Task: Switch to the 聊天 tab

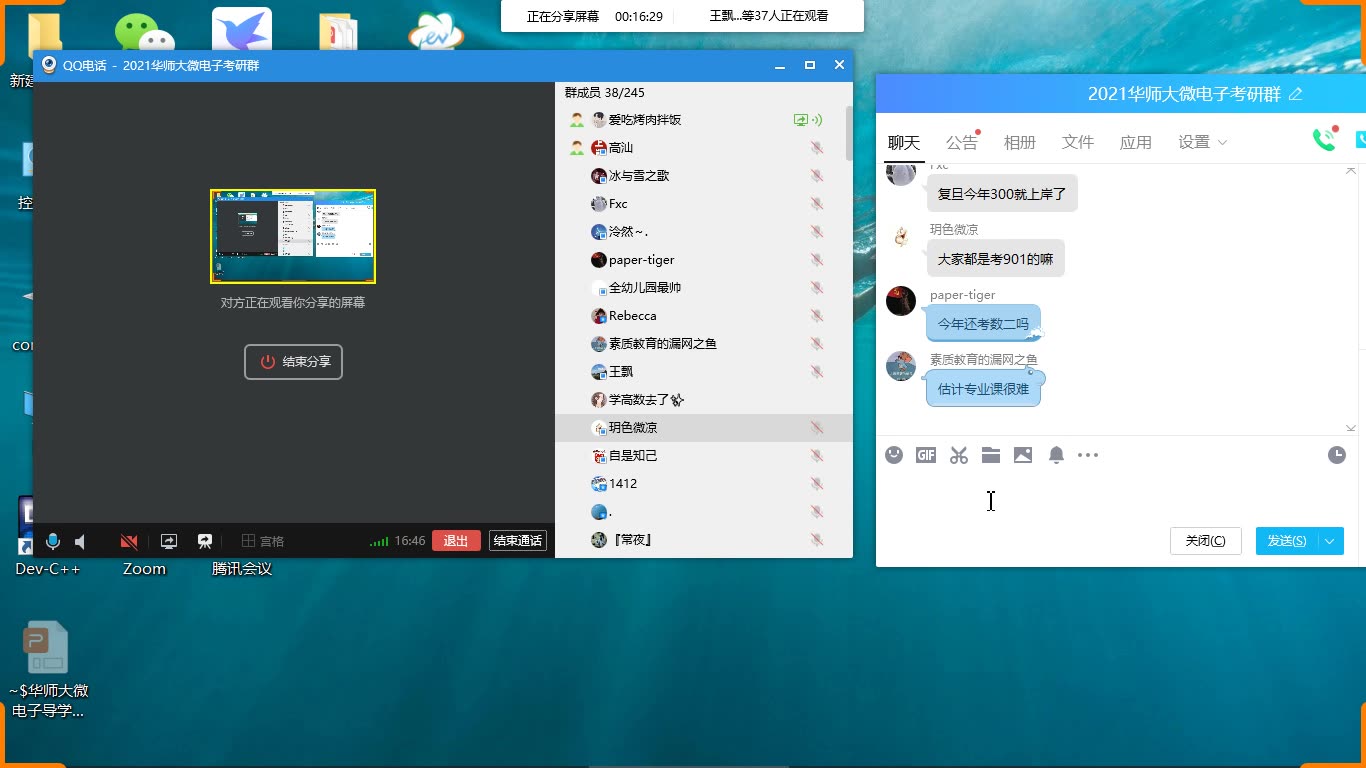Action: tap(904, 142)
